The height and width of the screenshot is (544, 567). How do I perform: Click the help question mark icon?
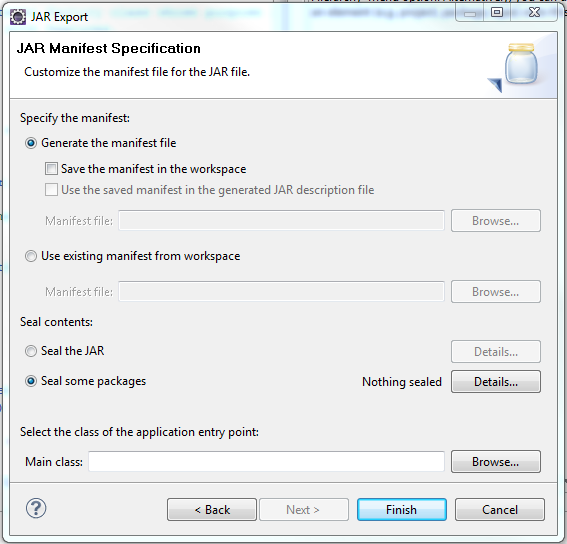point(36,508)
